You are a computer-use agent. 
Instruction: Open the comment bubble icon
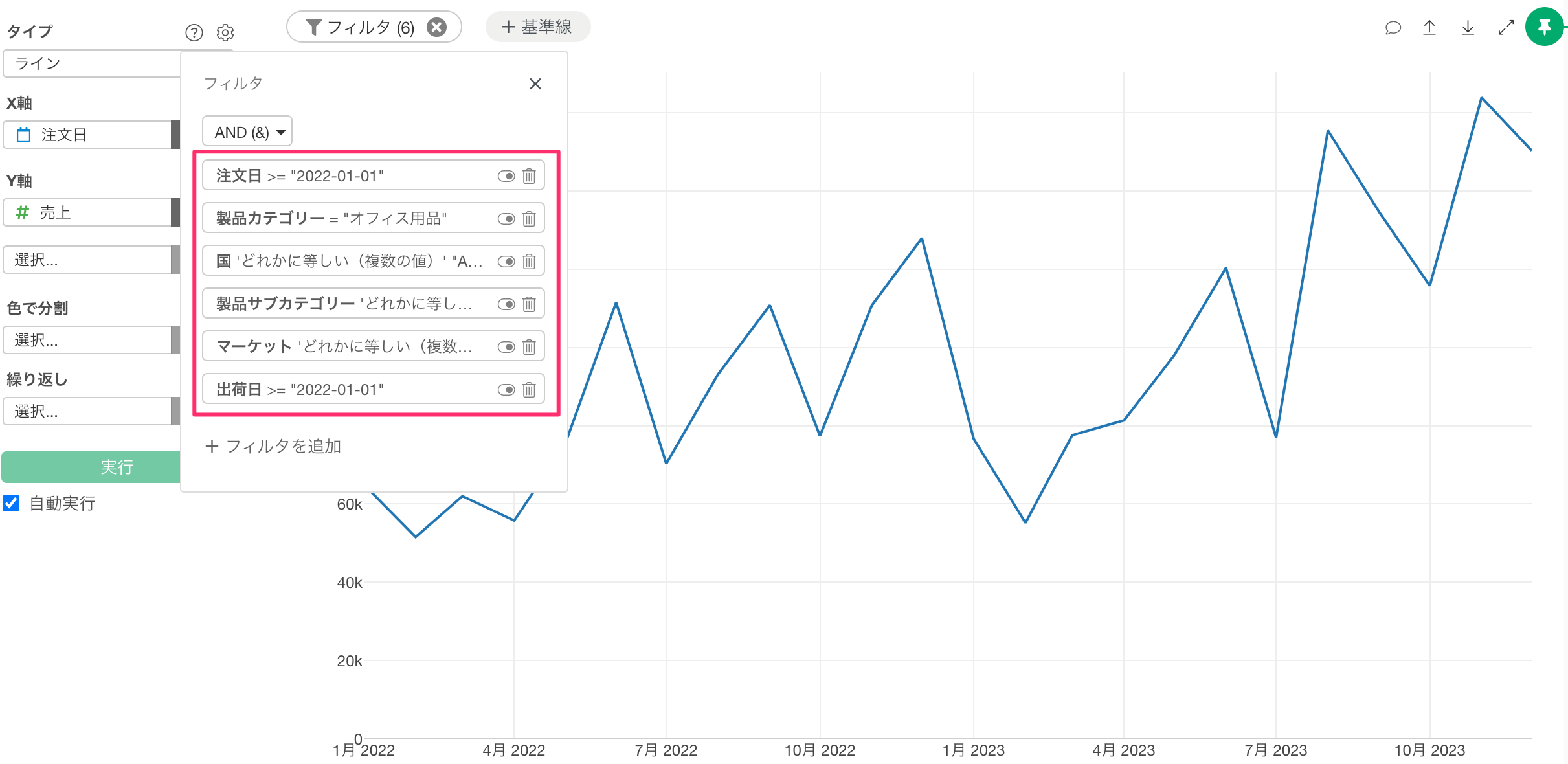tap(1393, 28)
